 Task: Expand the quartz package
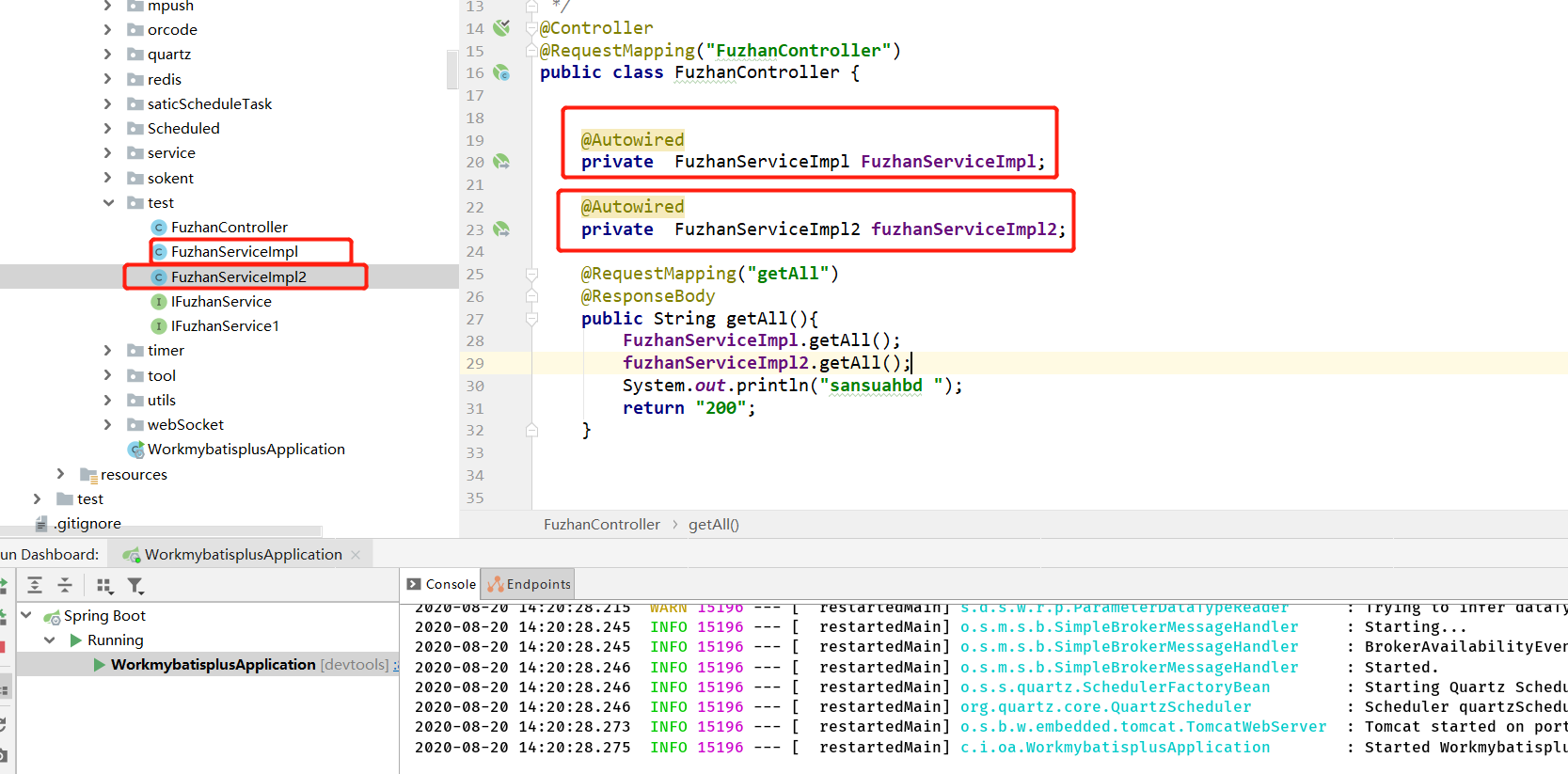107,54
